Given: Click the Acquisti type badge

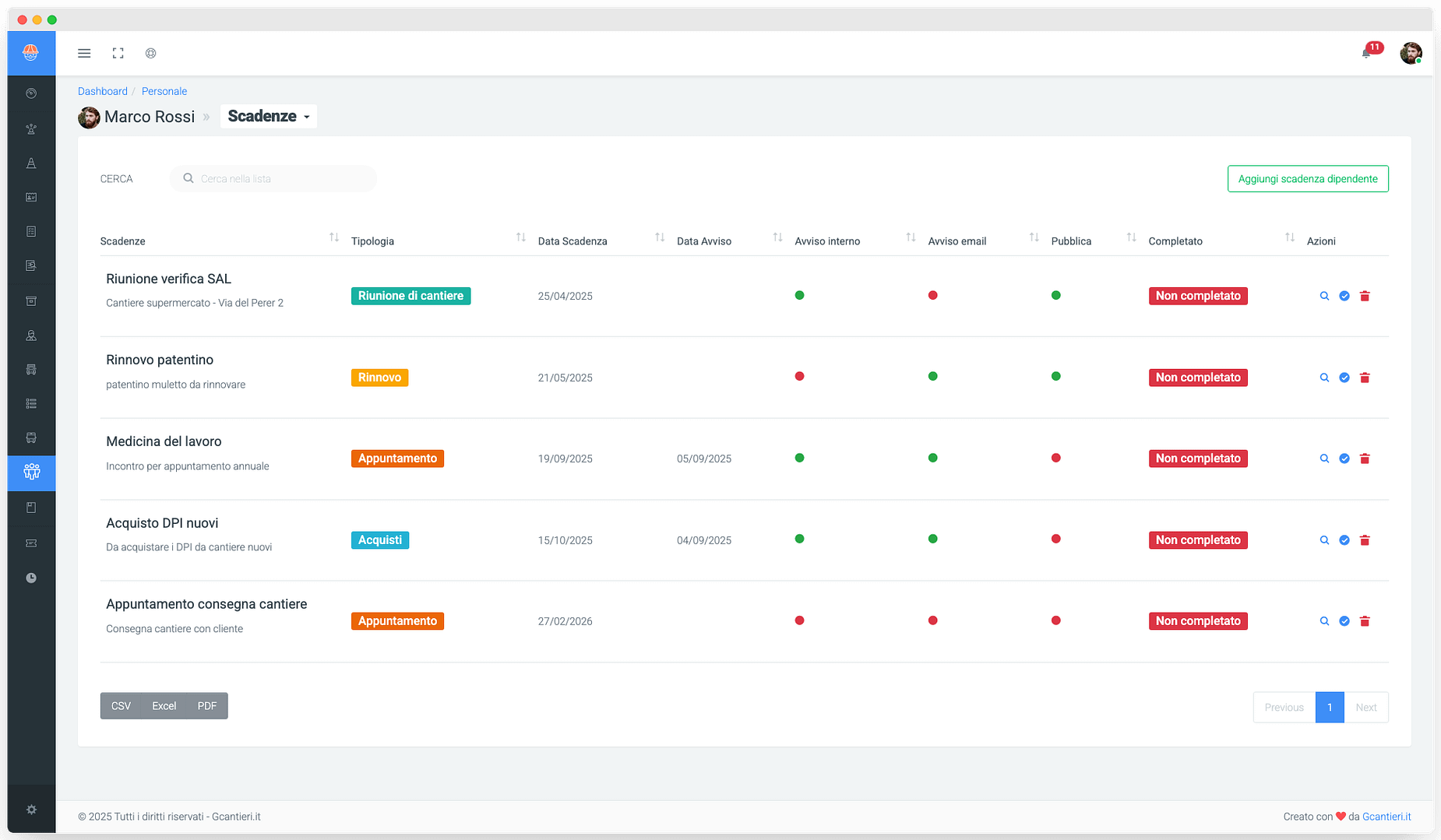Looking at the screenshot, I should coord(380,540).
